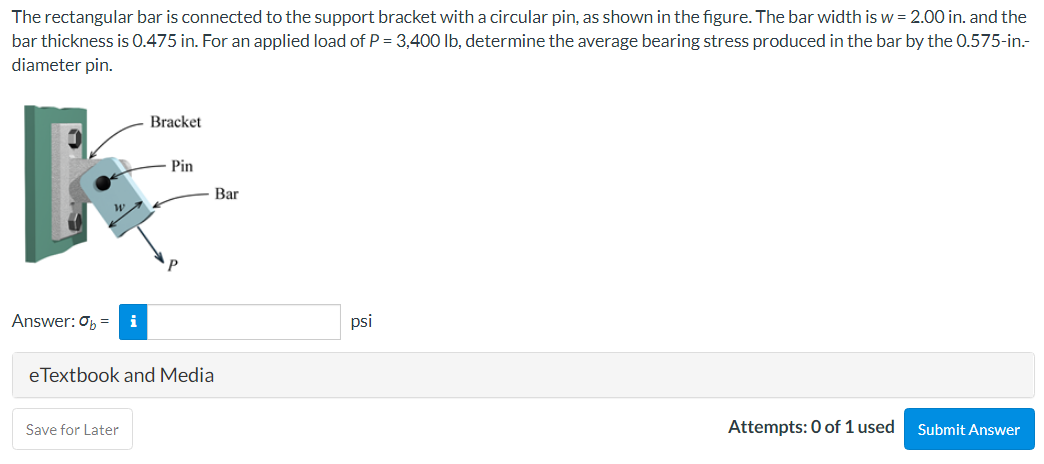Click the Bracket label in the figure

[x=175, y=122]
